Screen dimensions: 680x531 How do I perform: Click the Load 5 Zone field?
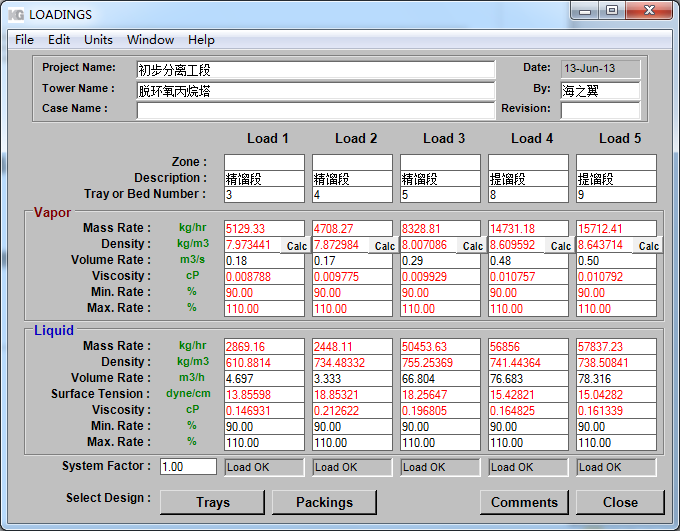pos(616,162)
